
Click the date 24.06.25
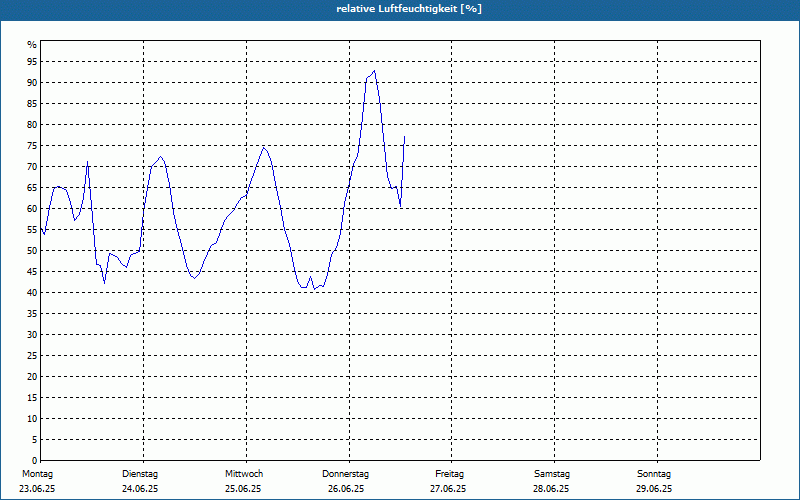point(140,489)
